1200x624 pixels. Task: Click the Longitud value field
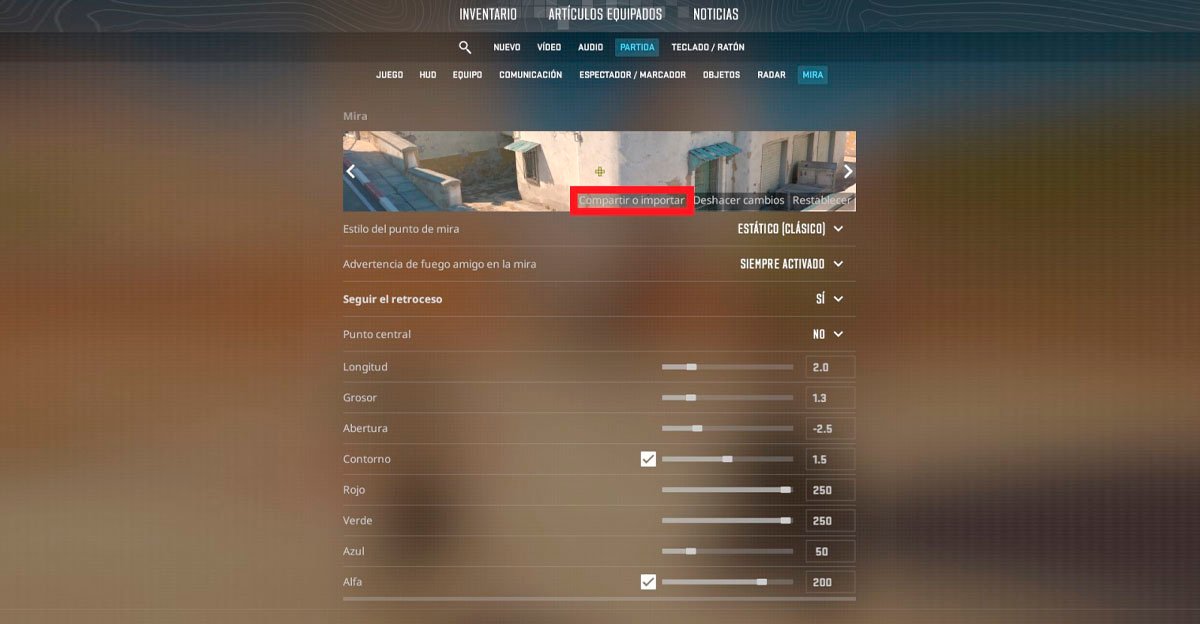pyautogui.click(x=830, y=367)
